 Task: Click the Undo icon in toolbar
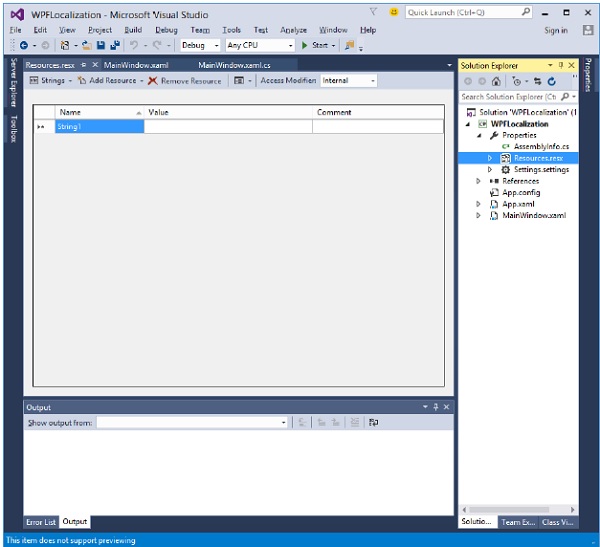tap(134, 46)
